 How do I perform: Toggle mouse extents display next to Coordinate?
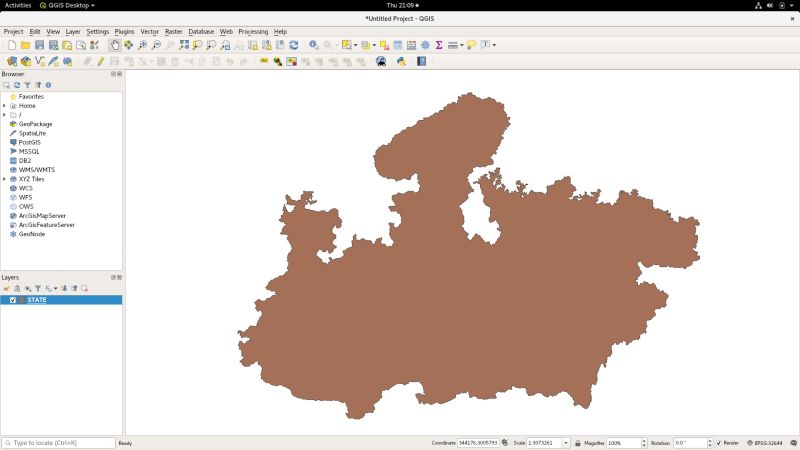coord(505,443)
